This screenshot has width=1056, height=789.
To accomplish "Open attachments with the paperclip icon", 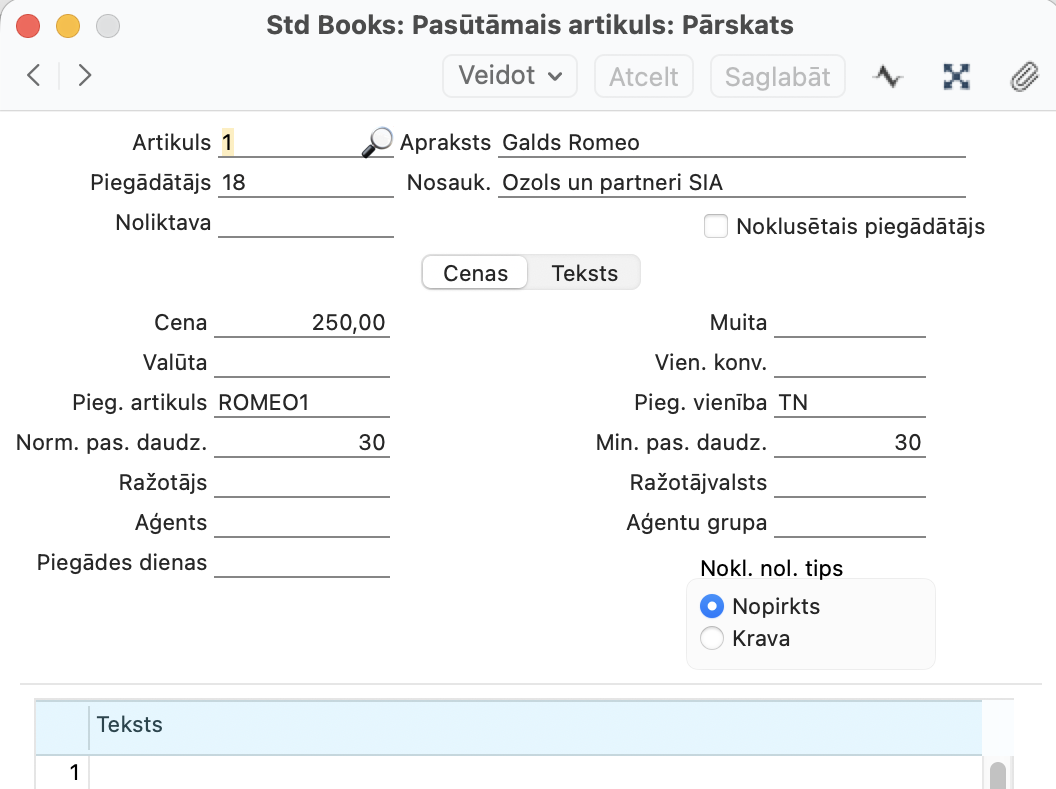I will coord(1024,77).
